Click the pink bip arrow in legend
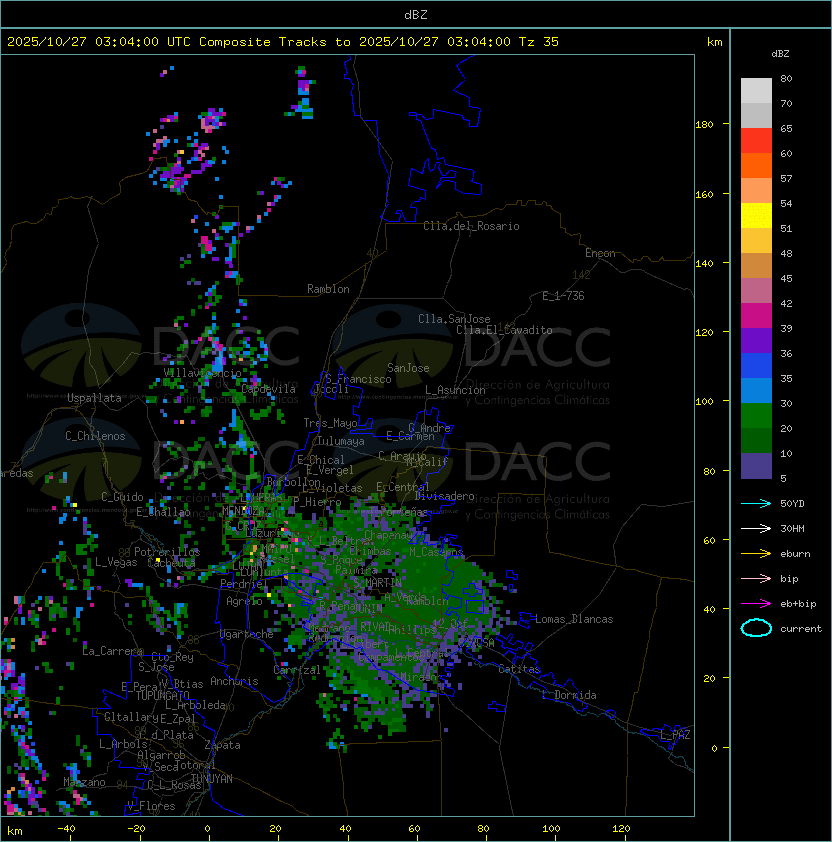Image resolution: width=832 pixels, height=842 pixels. click(756, 578)
